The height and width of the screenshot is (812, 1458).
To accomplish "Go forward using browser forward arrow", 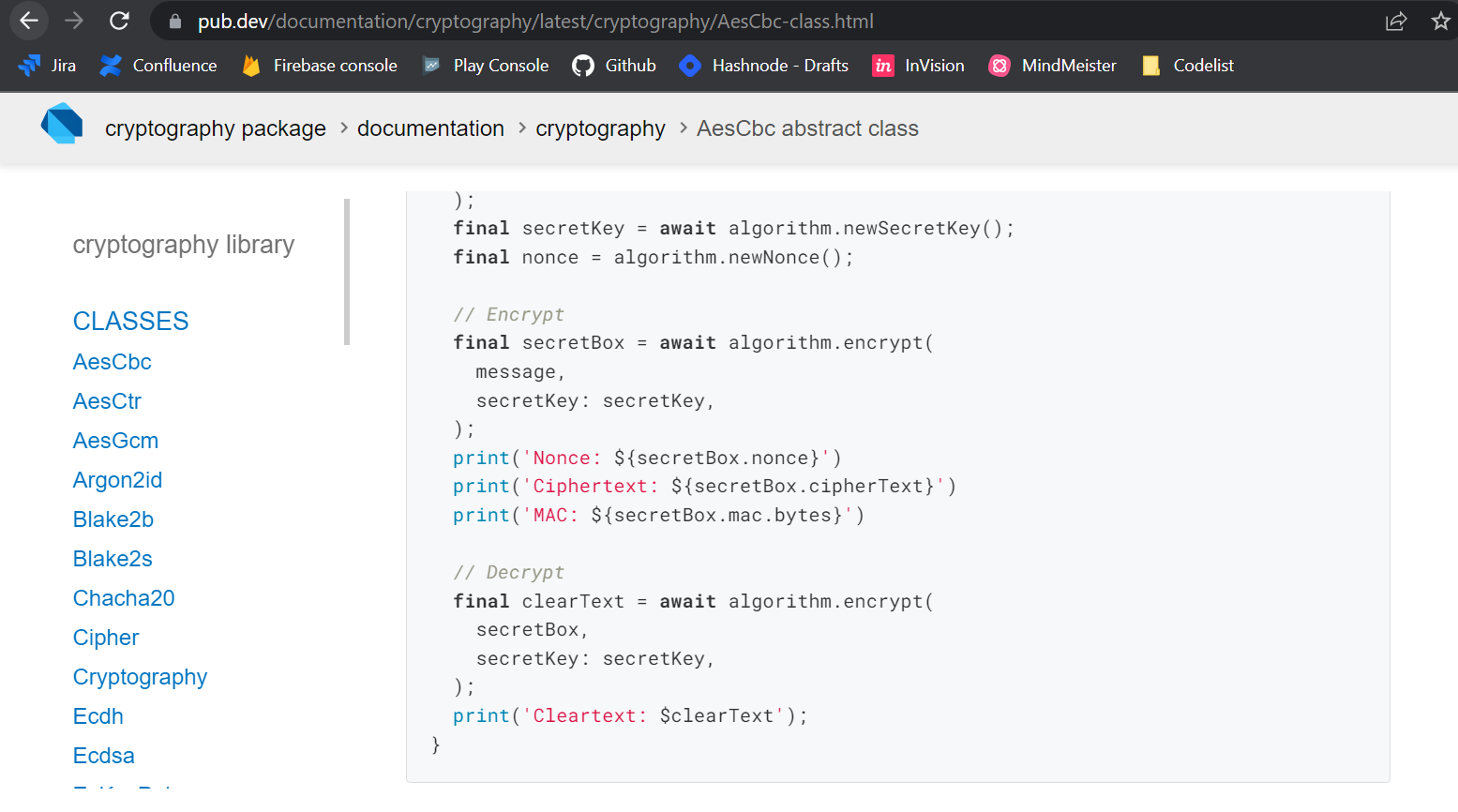I will click(74, 21).
